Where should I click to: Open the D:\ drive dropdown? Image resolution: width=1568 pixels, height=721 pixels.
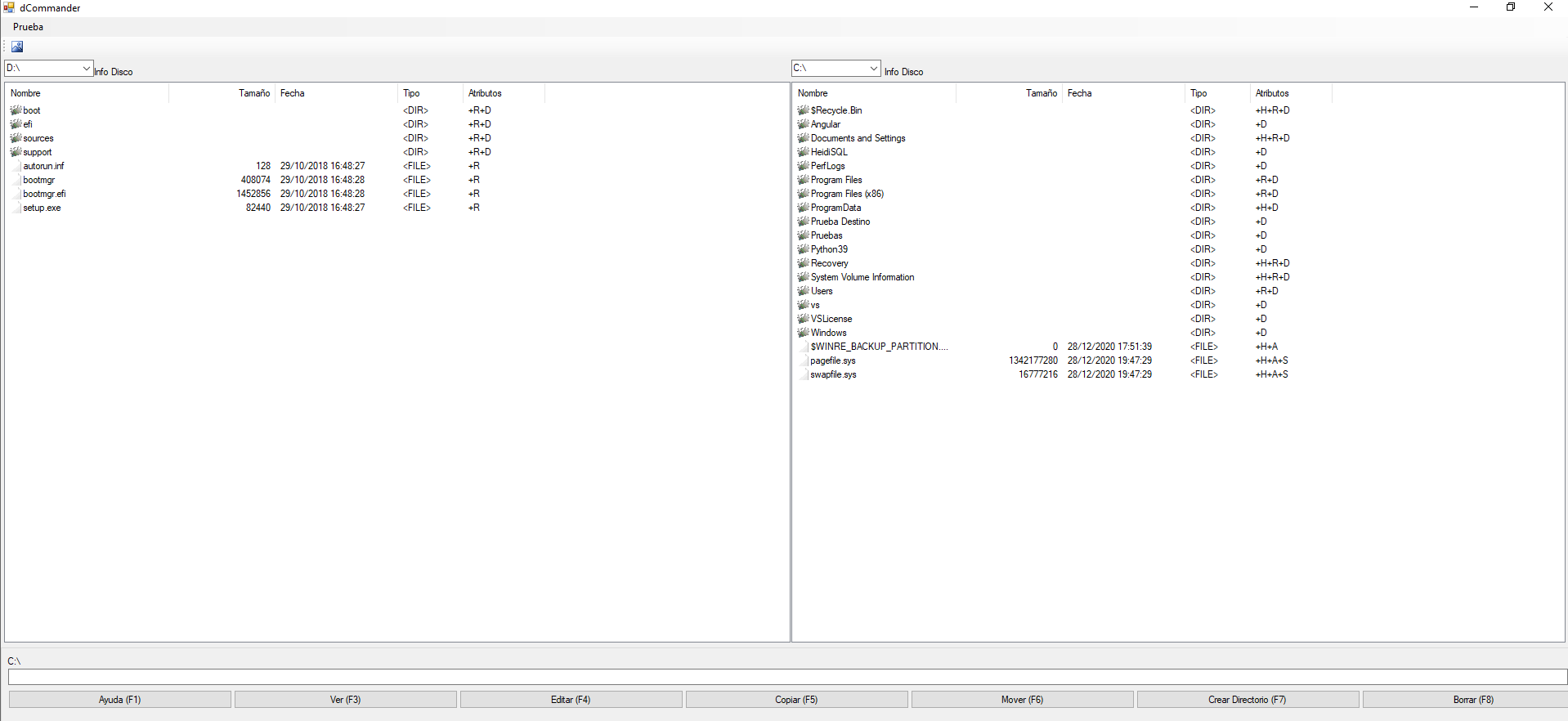click(86, 69)
